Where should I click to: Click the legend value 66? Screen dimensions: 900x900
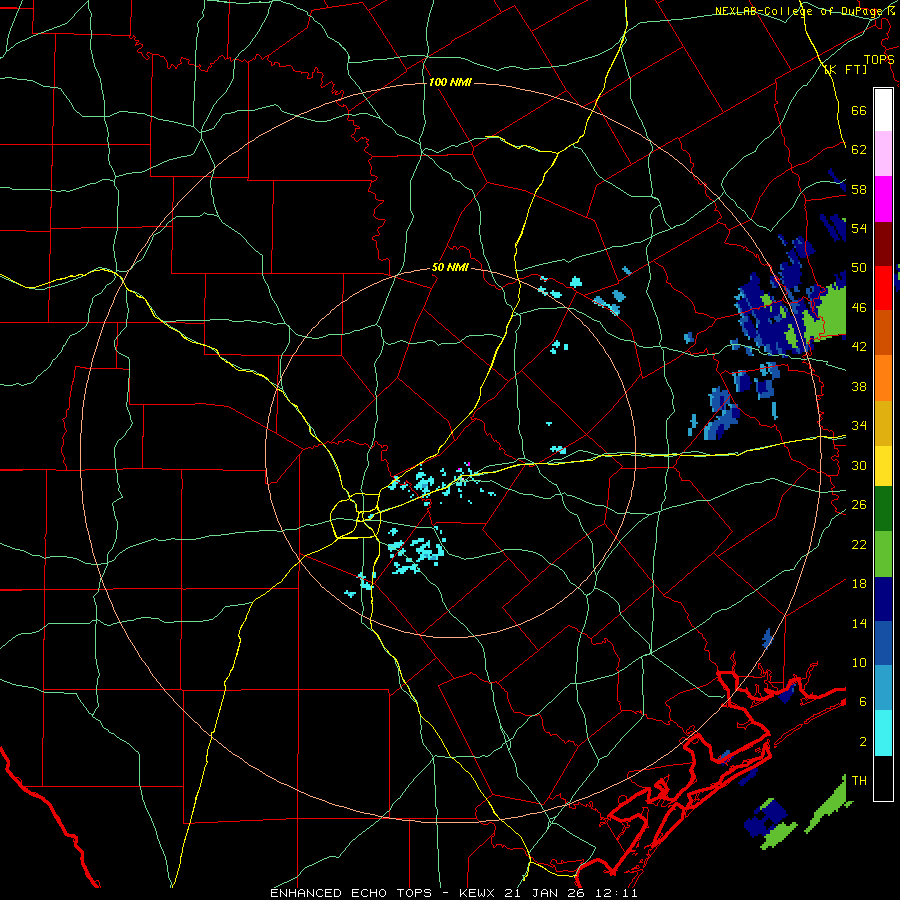(x=859, y=110)
